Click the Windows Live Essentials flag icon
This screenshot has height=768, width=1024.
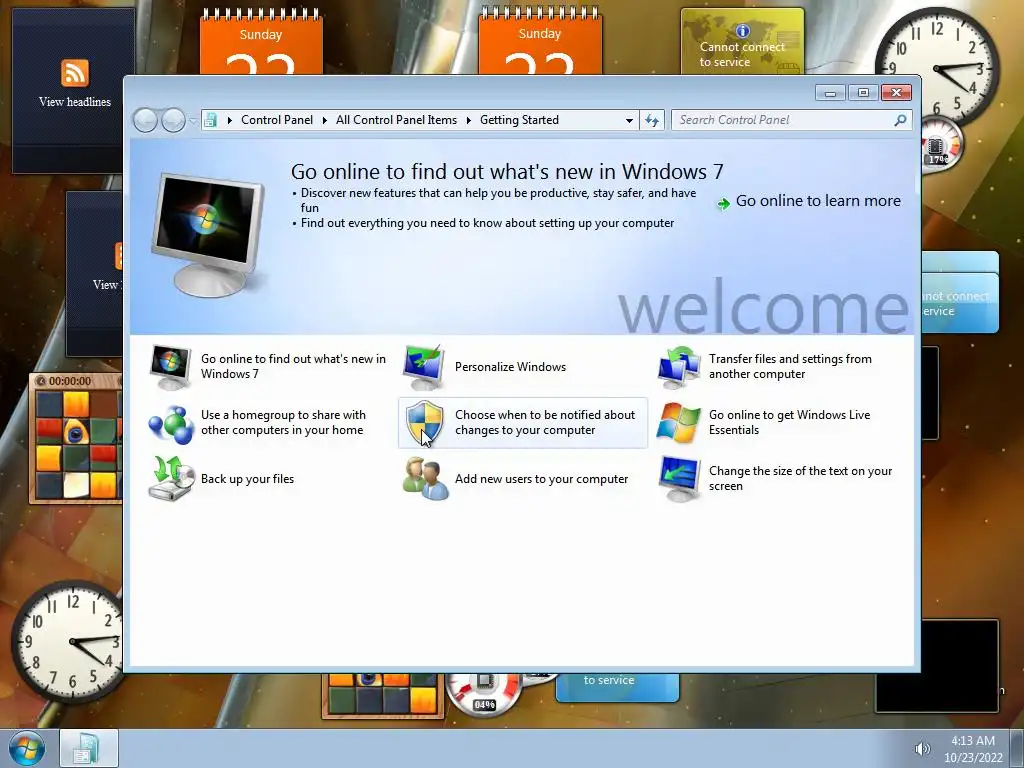[x=678, y=423]
